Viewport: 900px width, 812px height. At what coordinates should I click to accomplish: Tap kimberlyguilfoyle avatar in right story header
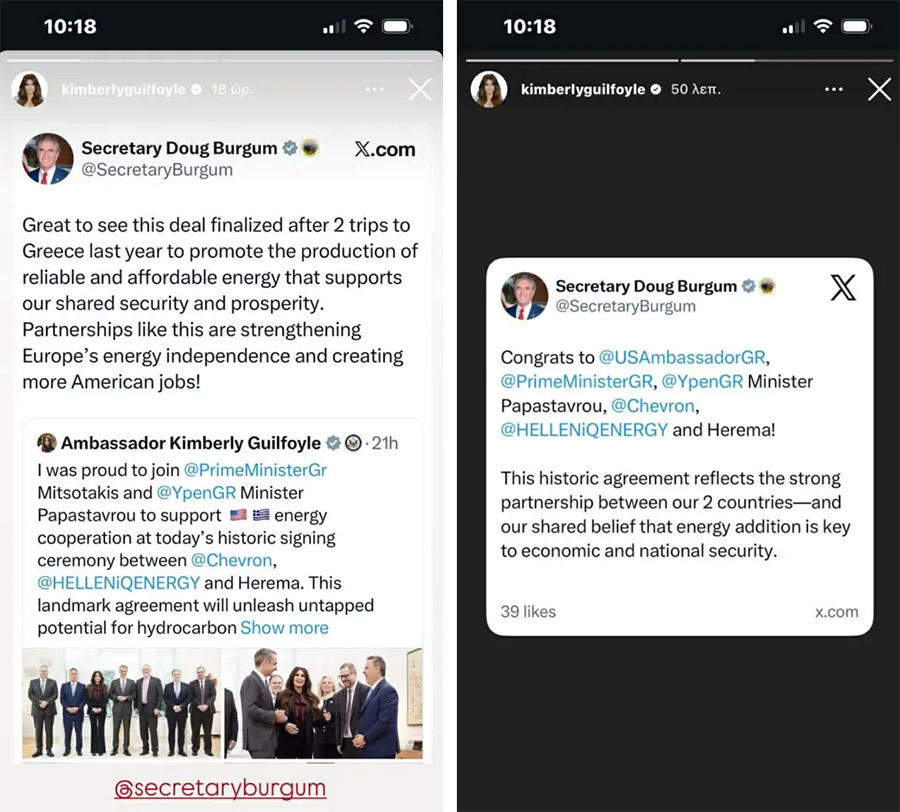coord(490,90)
